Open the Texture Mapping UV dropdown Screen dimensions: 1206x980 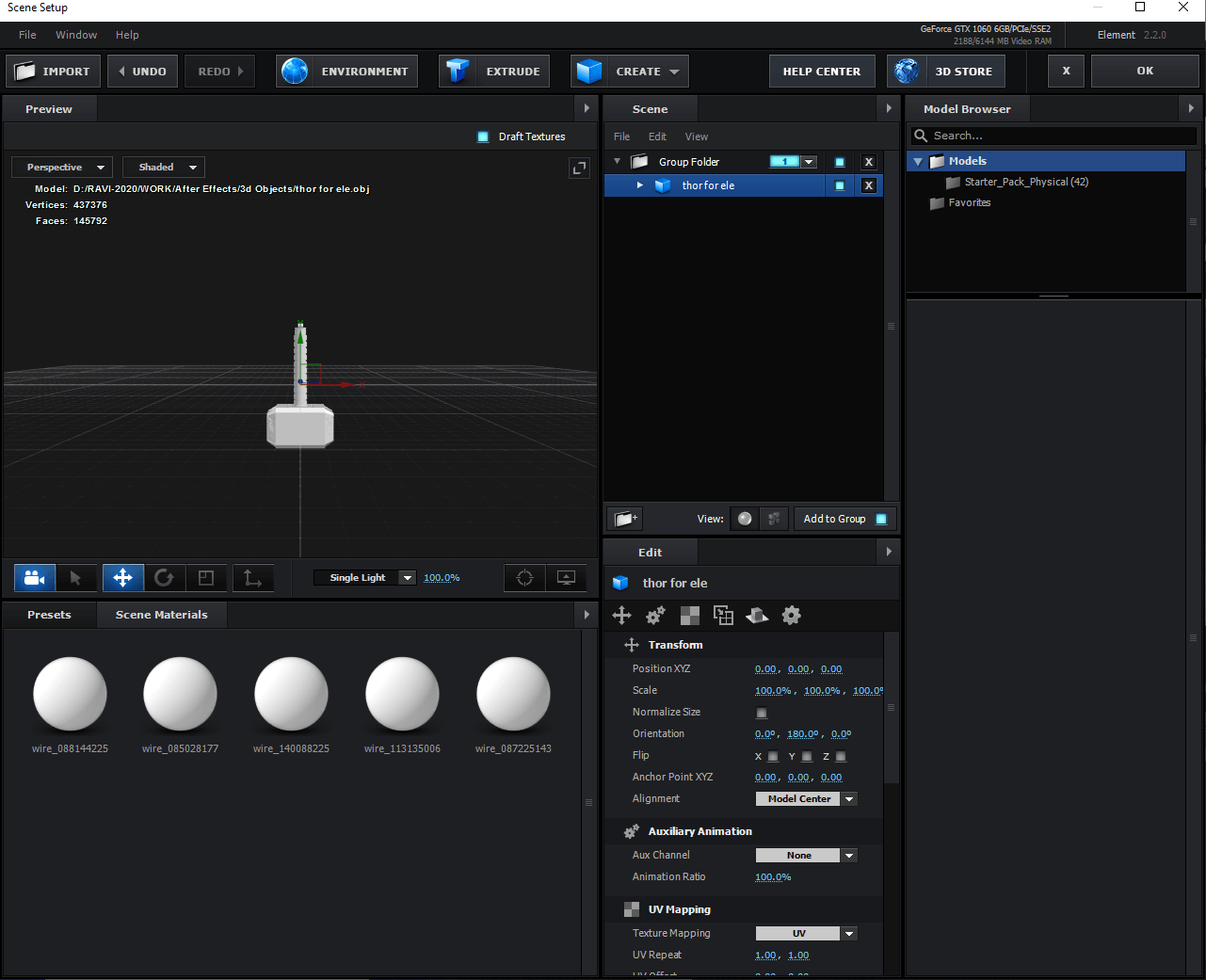point(807,934)
